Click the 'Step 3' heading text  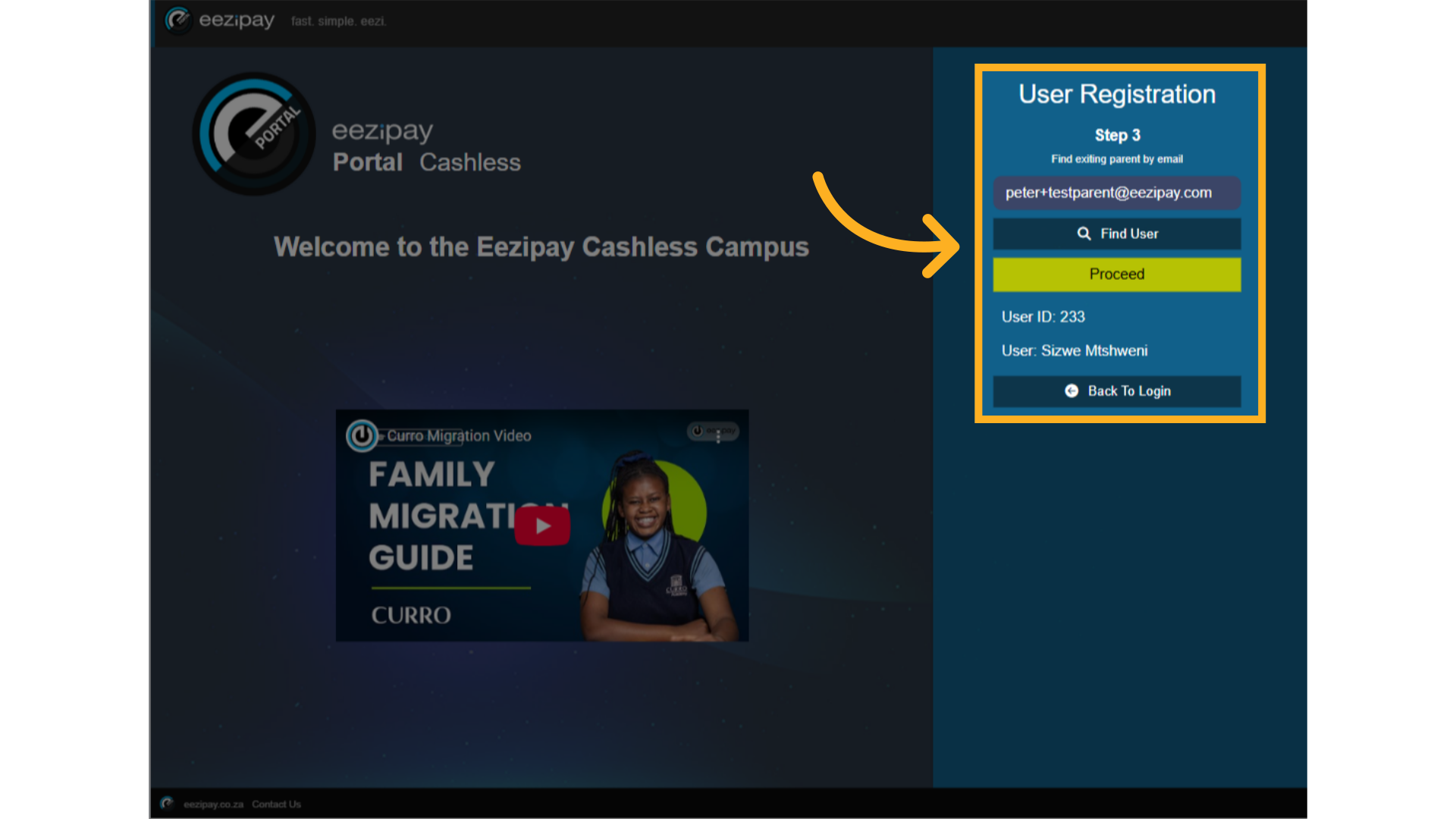[1117, 135]
